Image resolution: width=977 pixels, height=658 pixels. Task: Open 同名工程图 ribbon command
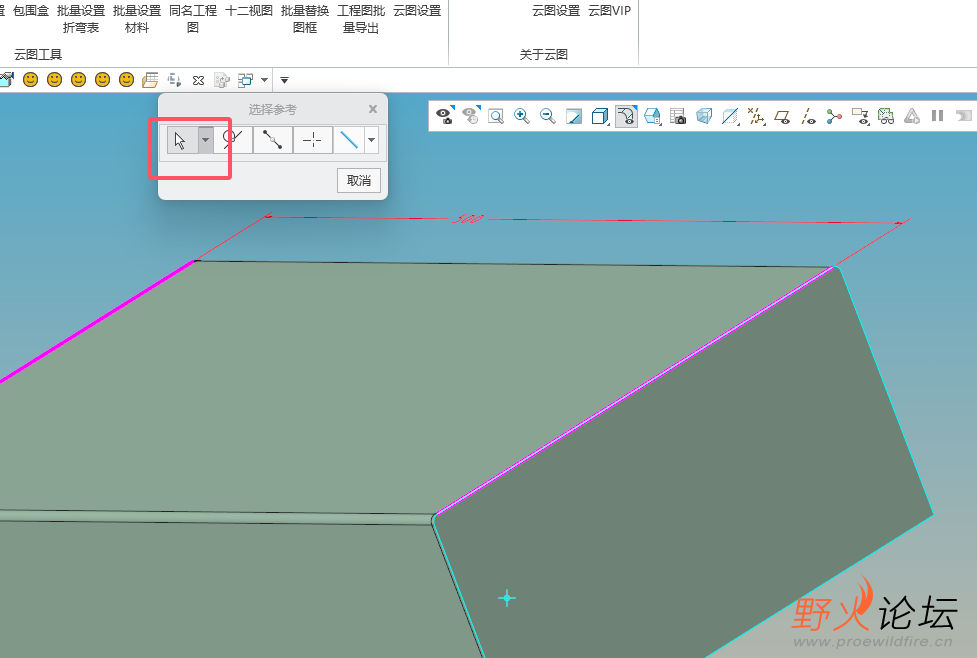pyautogui.click(x=193, y=19)
